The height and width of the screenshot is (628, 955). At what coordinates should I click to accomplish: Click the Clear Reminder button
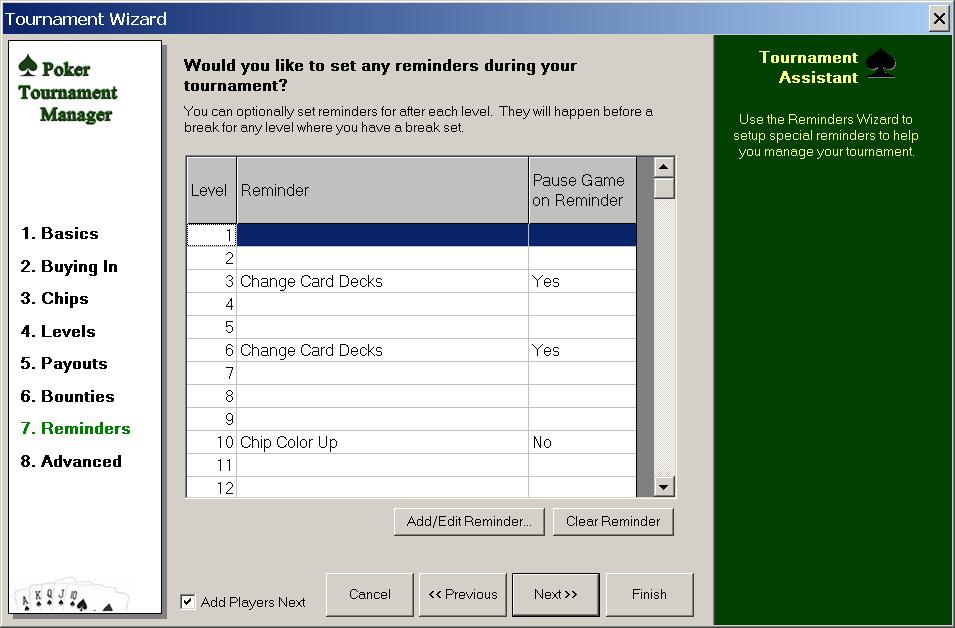(612, 521)
